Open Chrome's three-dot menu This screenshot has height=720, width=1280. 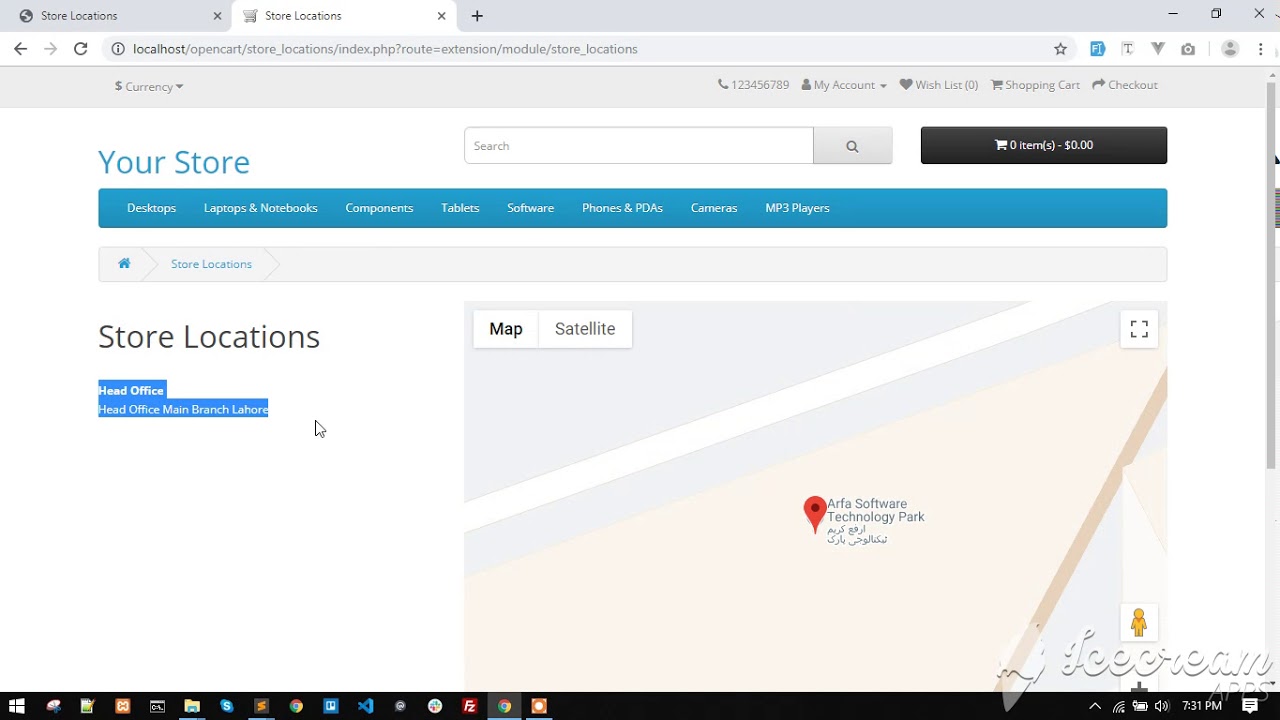tap(1260, 48)
